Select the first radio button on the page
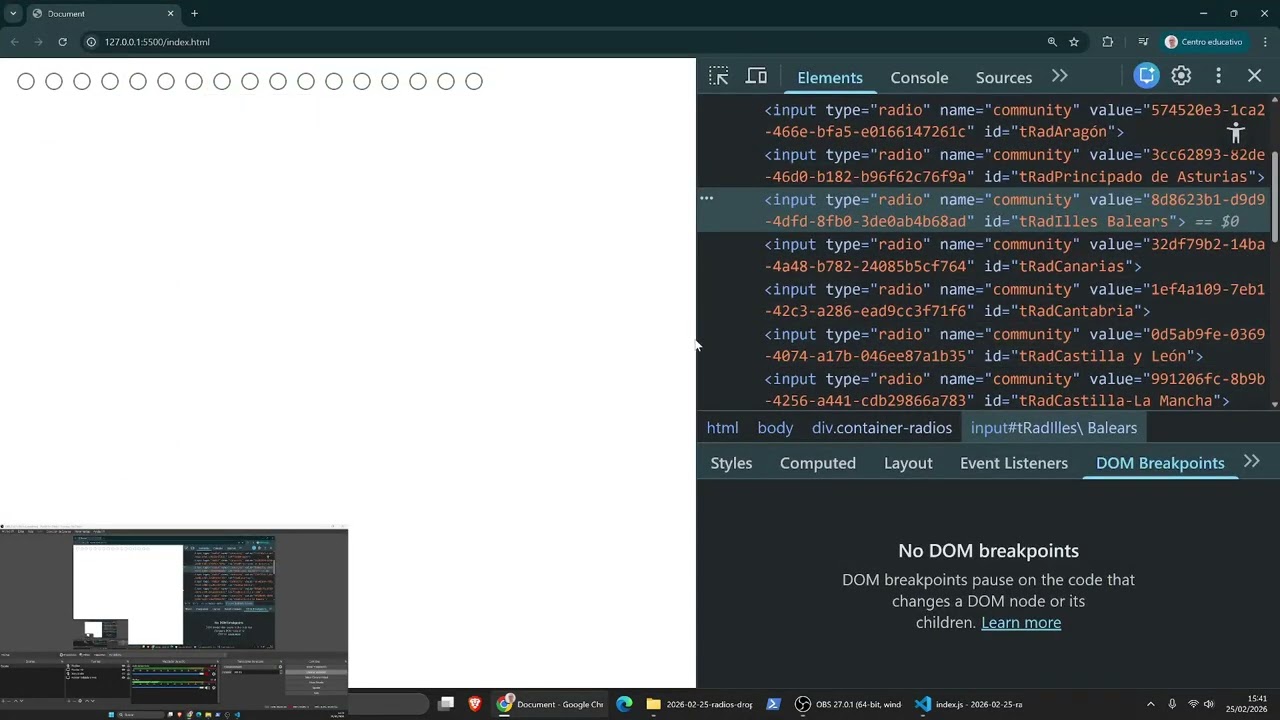1280x720 pixels. click(x=26, y=82)
